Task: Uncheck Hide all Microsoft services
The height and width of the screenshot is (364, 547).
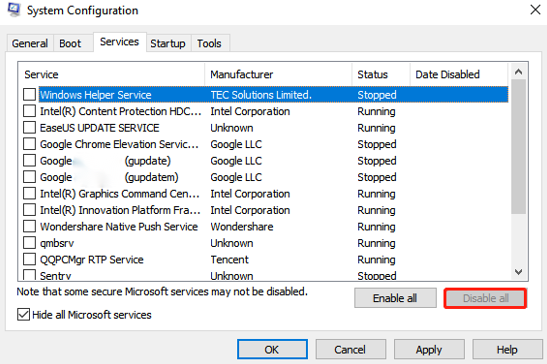Action: click(23, 314)
